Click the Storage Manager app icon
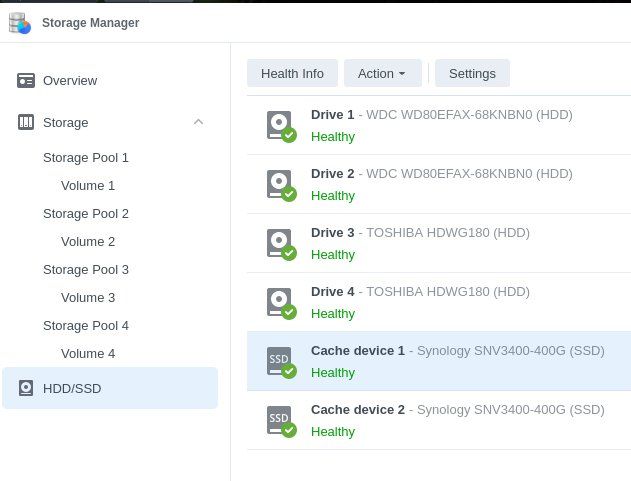The image size is (631, 481). click(x=20, y=23)
